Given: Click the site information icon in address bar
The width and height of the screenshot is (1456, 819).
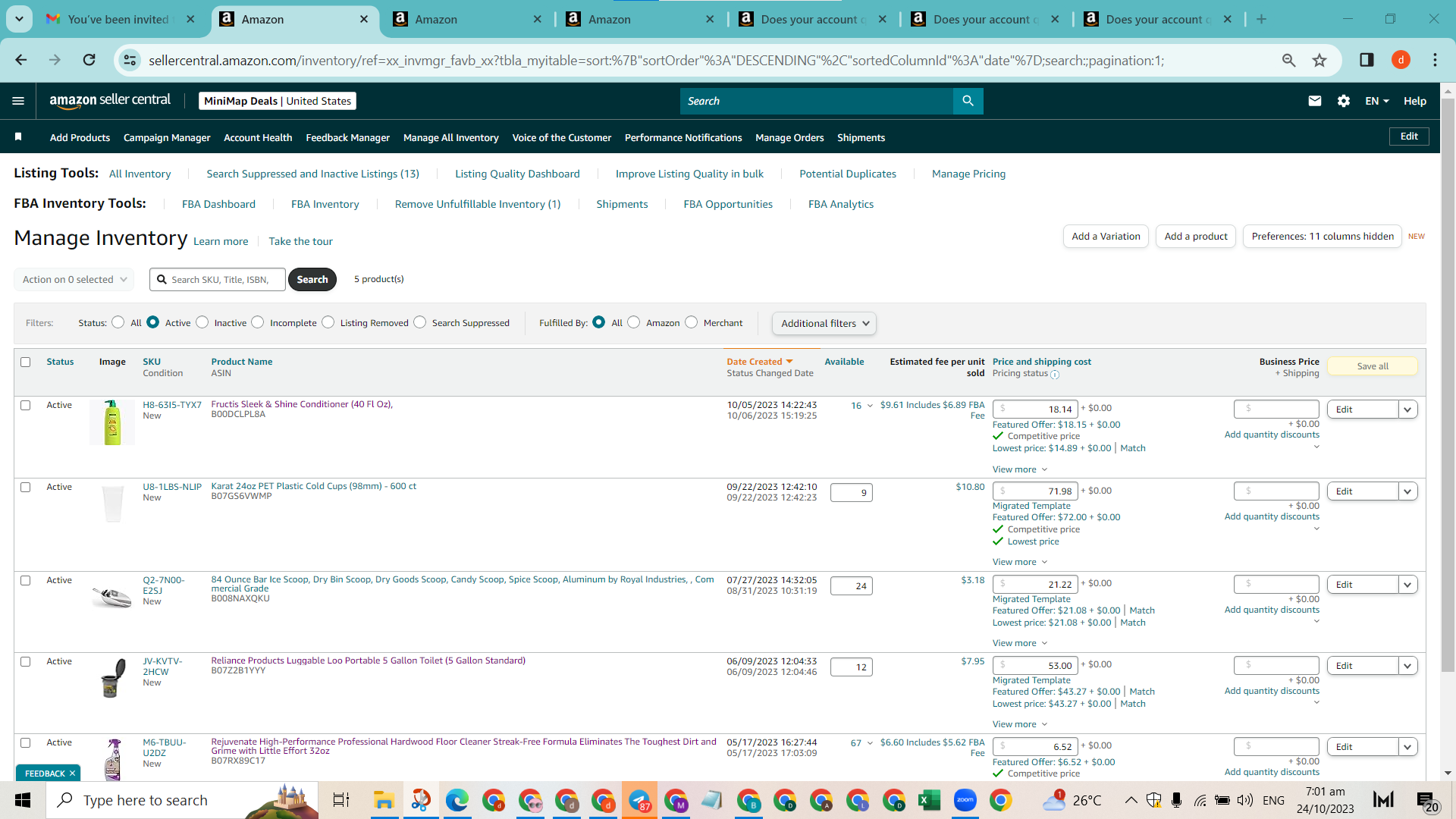Looking at the screenshot, I should 130,60.
